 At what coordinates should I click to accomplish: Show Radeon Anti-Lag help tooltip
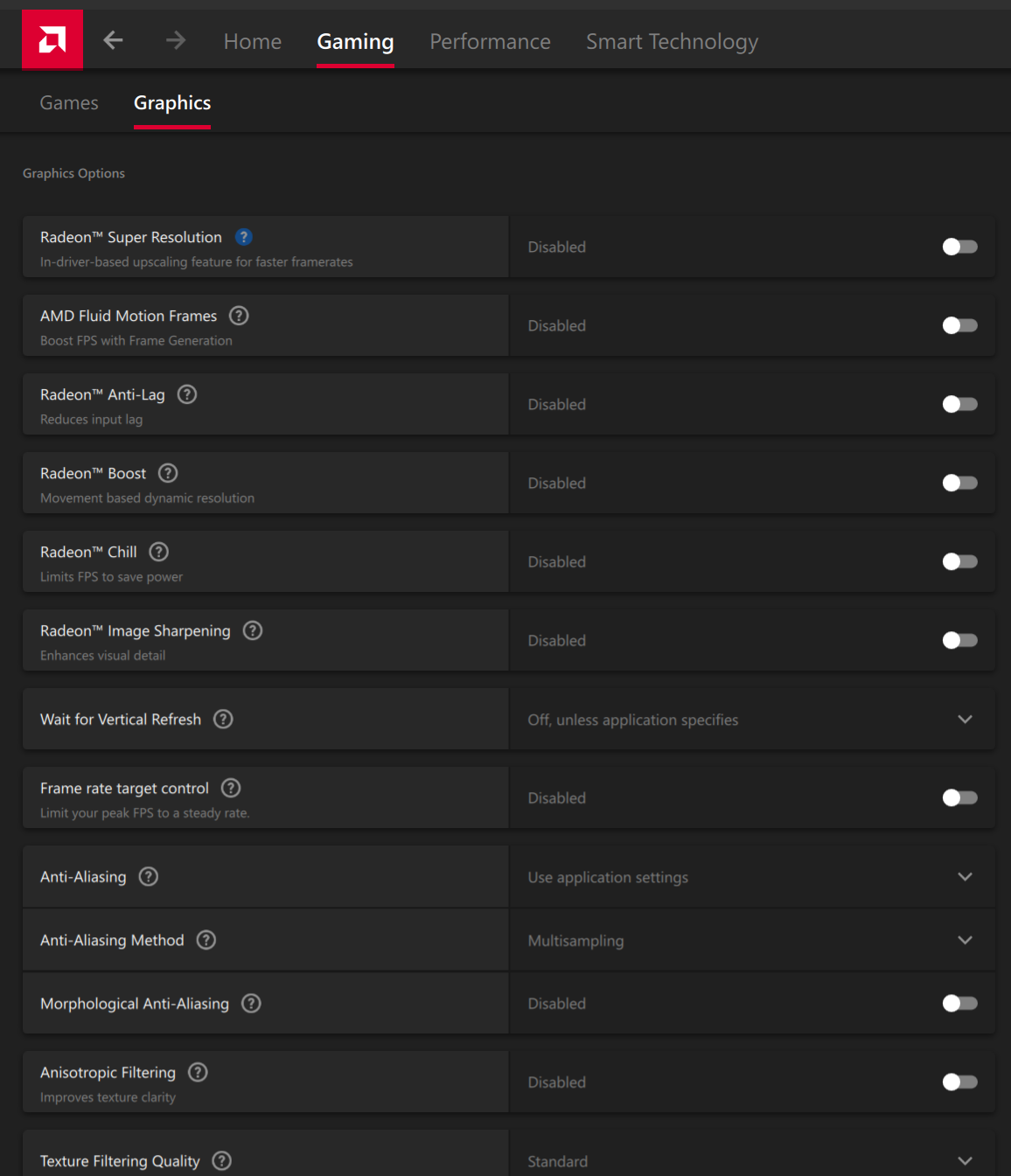187,394
